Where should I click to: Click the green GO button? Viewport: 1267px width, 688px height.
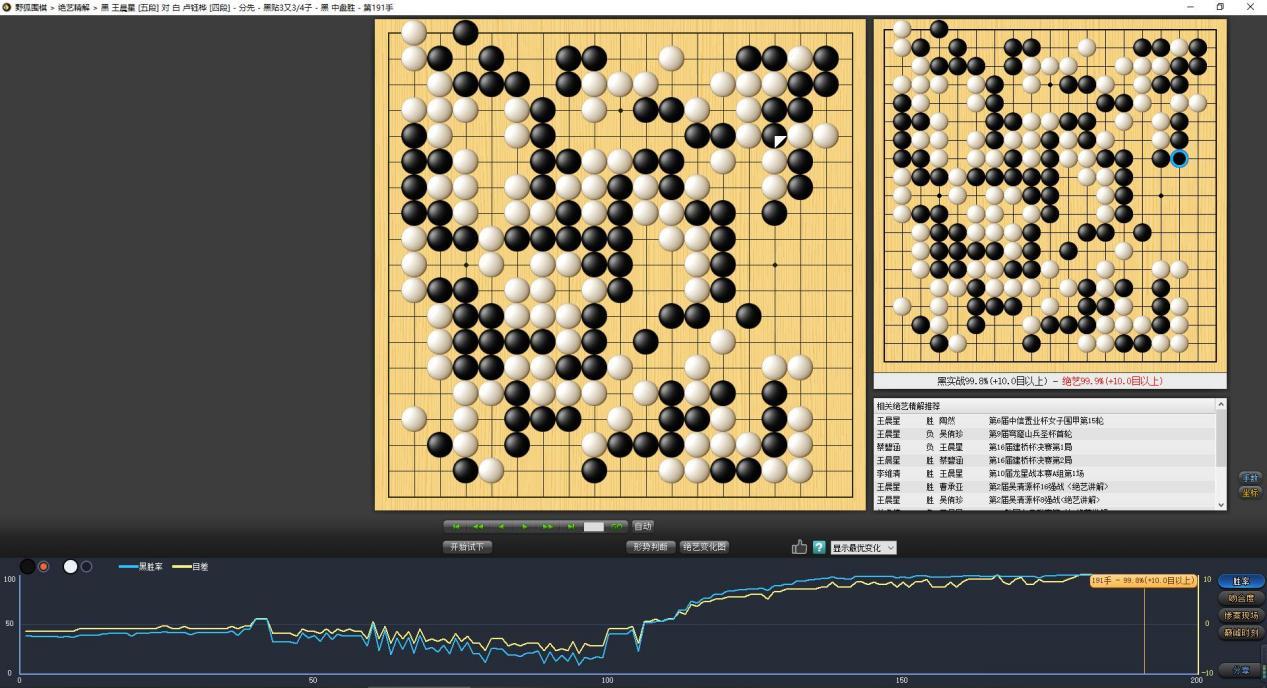[x=617, y=526]
